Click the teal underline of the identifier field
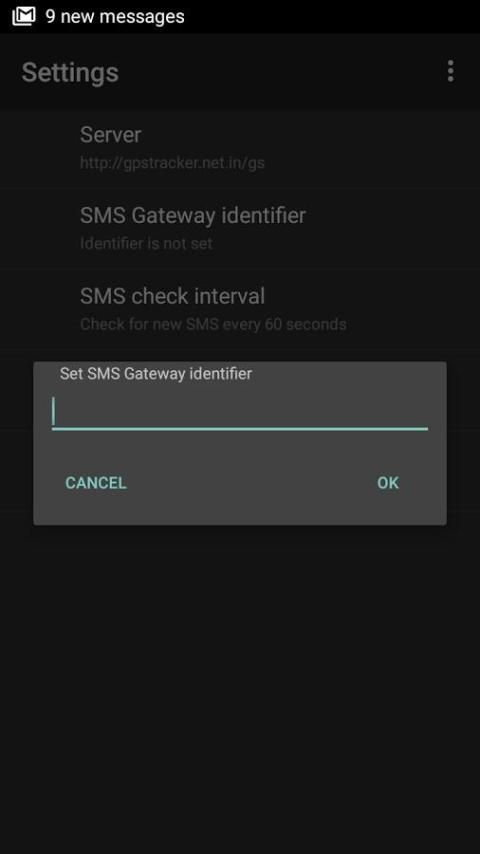This screenshot has width=480, height=854. click(240, 429)
